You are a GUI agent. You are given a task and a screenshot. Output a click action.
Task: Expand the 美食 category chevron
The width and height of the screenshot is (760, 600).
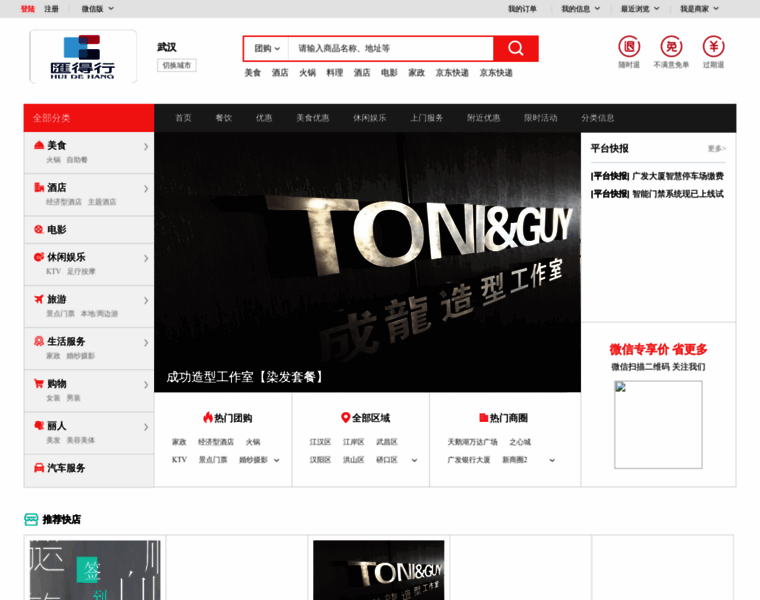pyautogui.click(x=146, y=146)
